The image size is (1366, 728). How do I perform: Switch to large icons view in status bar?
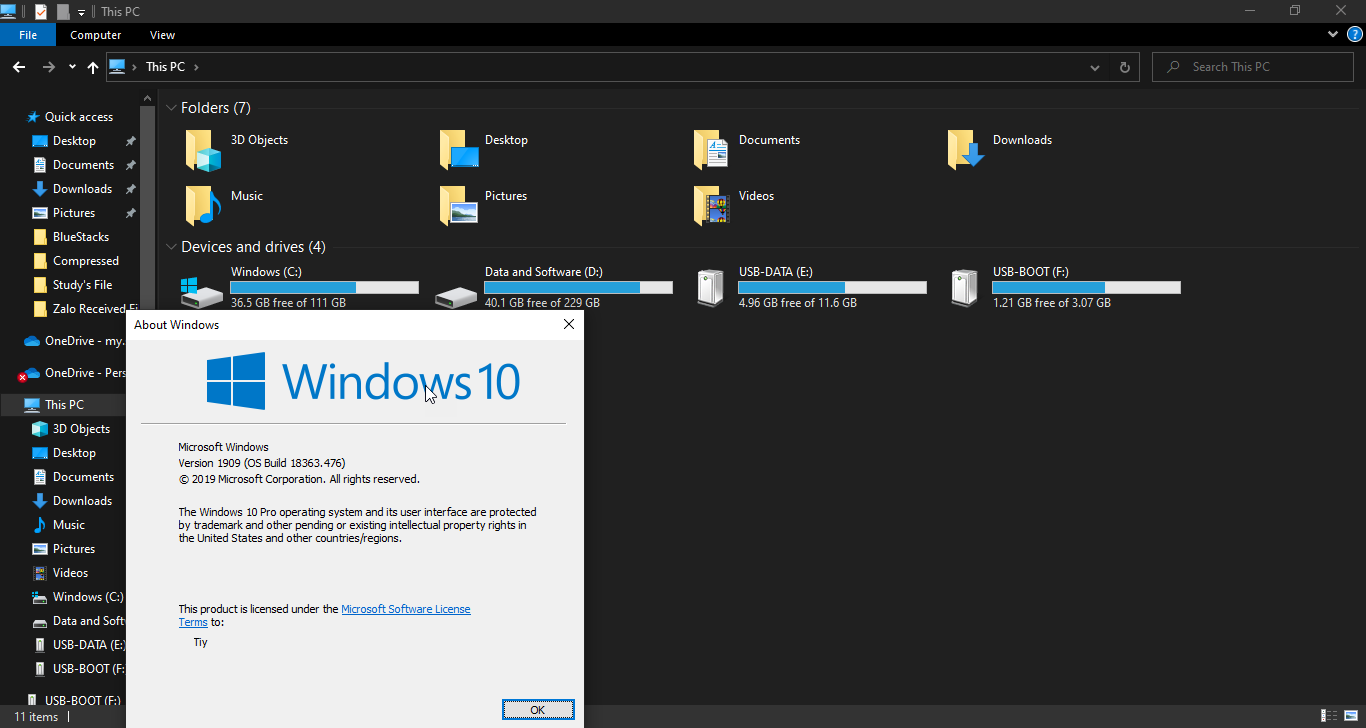click(x=1350, y=716)
